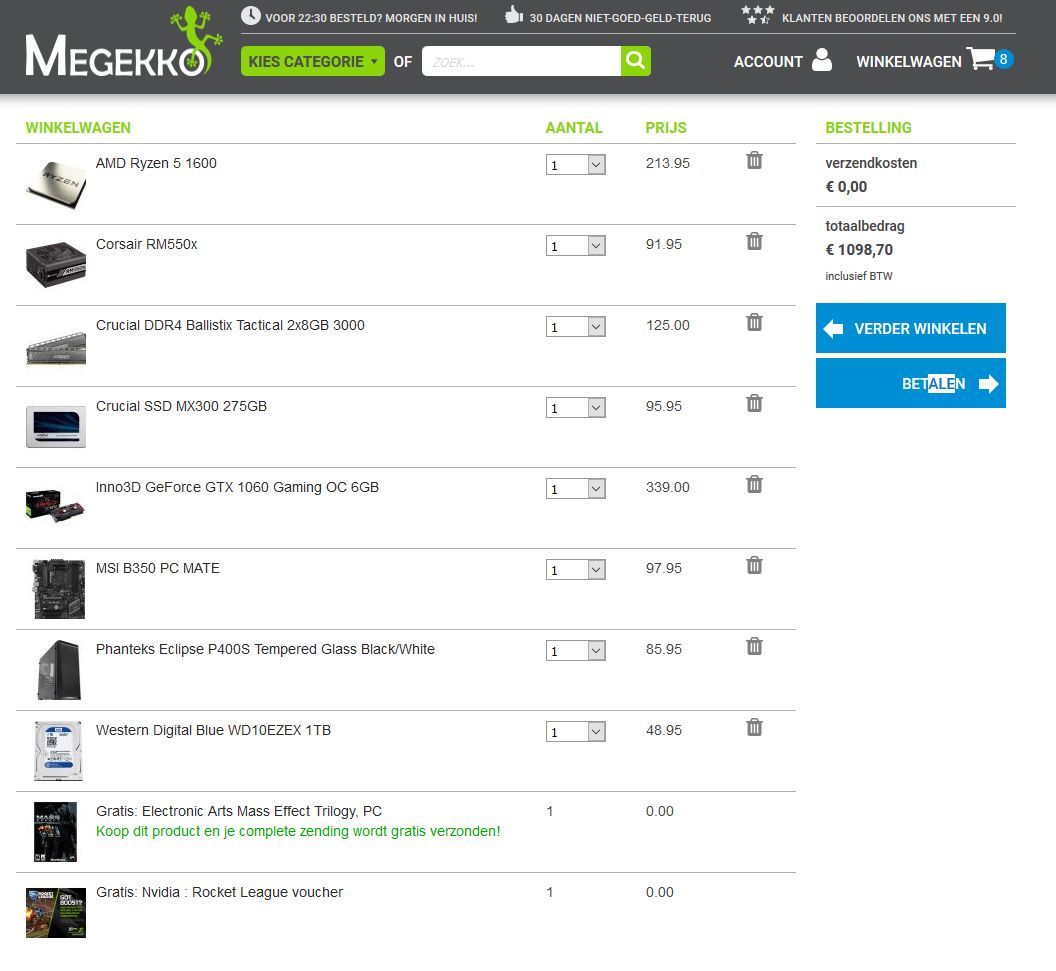Click the Megekko gecko logo
Viewport: 1056px width, 971px height.
coord(123,43)
